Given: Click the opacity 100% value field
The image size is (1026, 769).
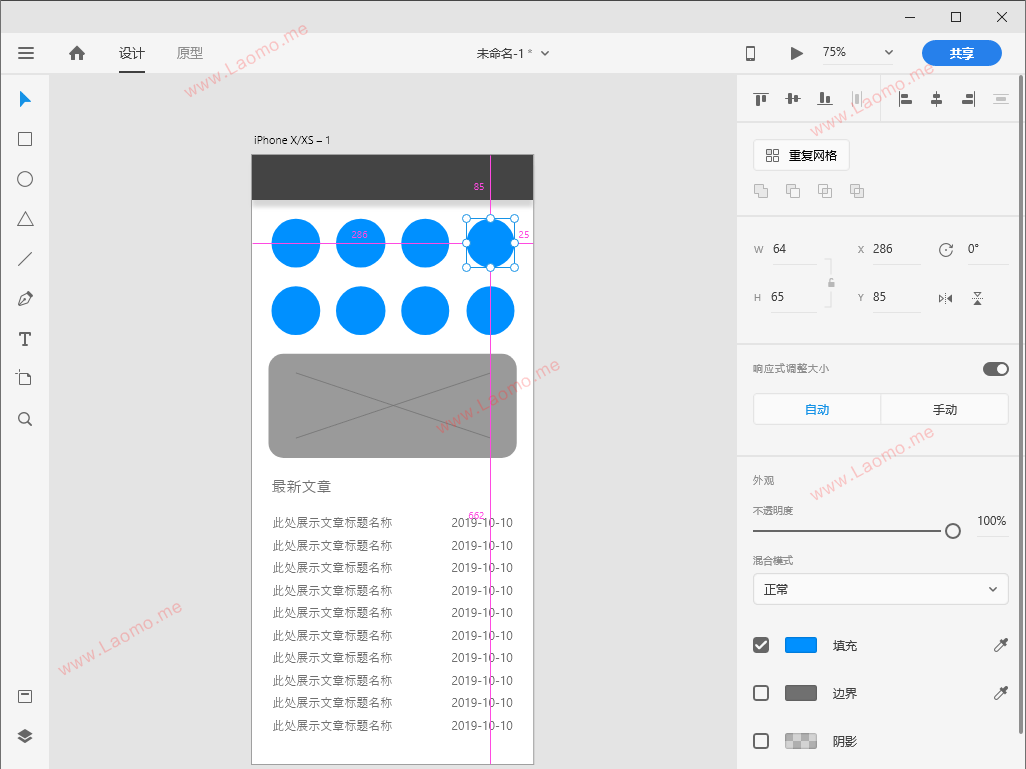Looking at the screenshot, I should 992,522.
